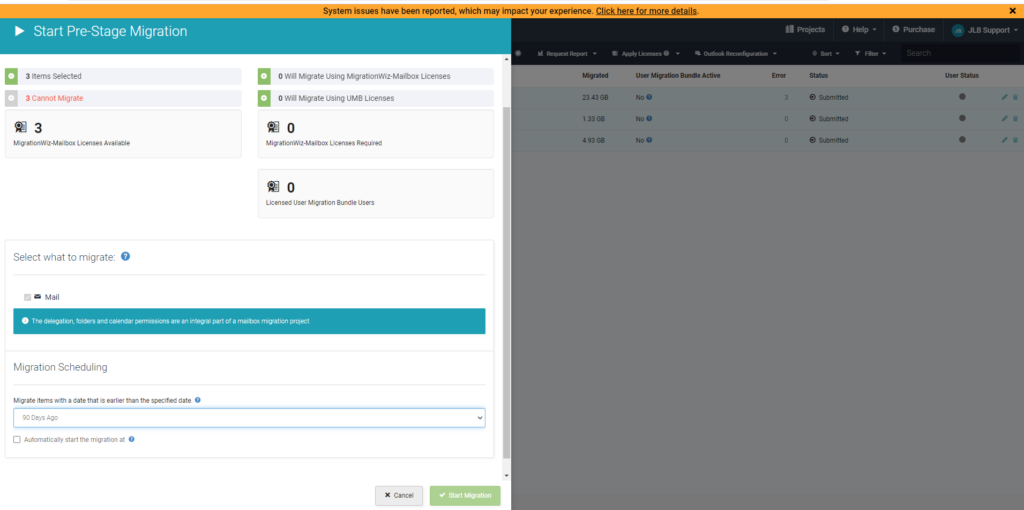Open the Help menu
The width and height of the screenshot is (1024, 510).
tap(859, 30)
